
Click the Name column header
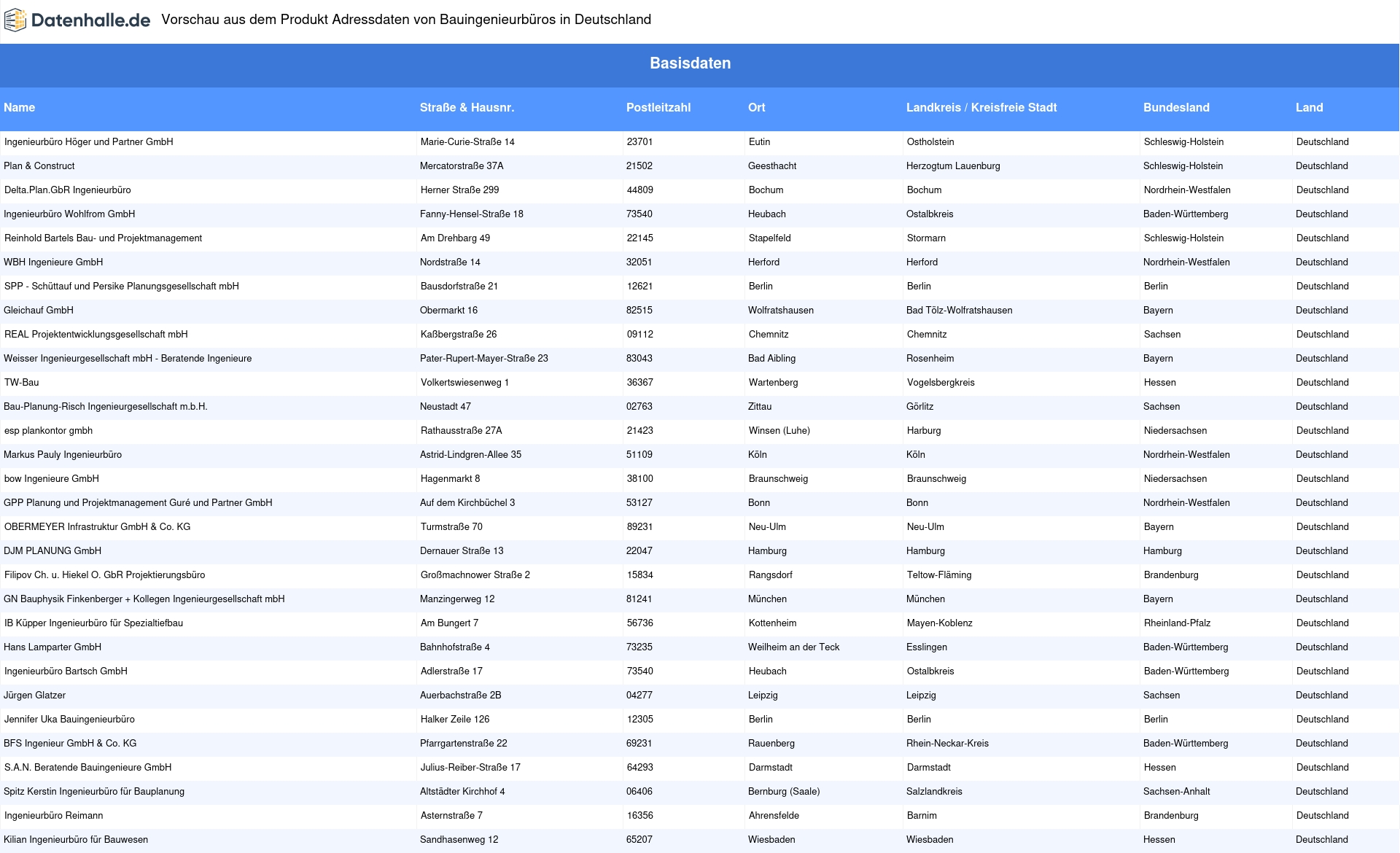click(x=20, y=108)
